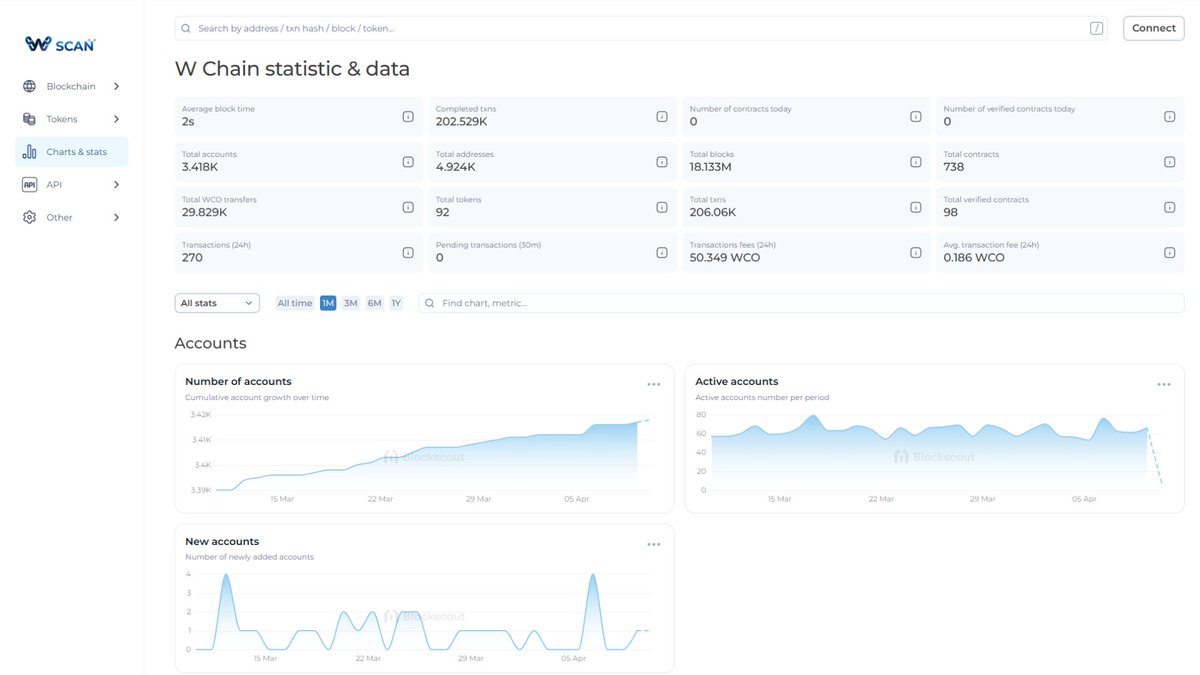Image resolution: width=1200 pixels, height=675 pixels.
Task: Click inside the New accounts chart area
Action: pos(423,612)
